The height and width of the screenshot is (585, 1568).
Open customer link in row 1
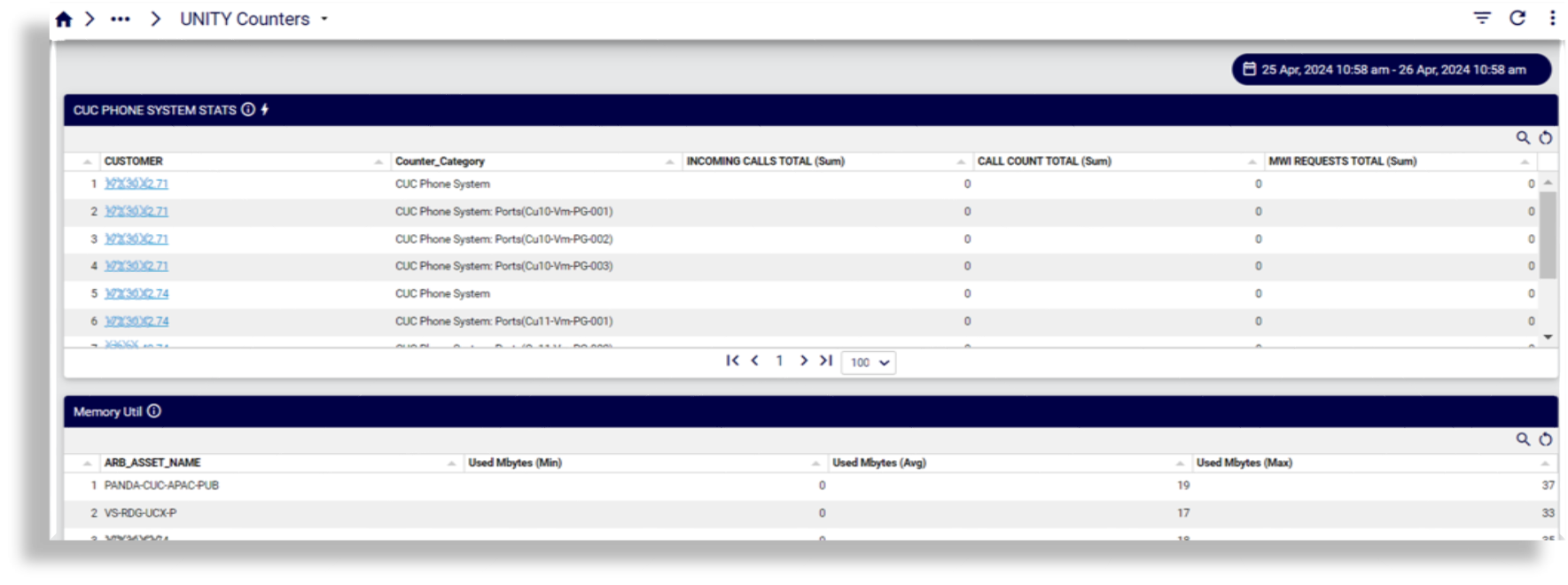[137, 183]
